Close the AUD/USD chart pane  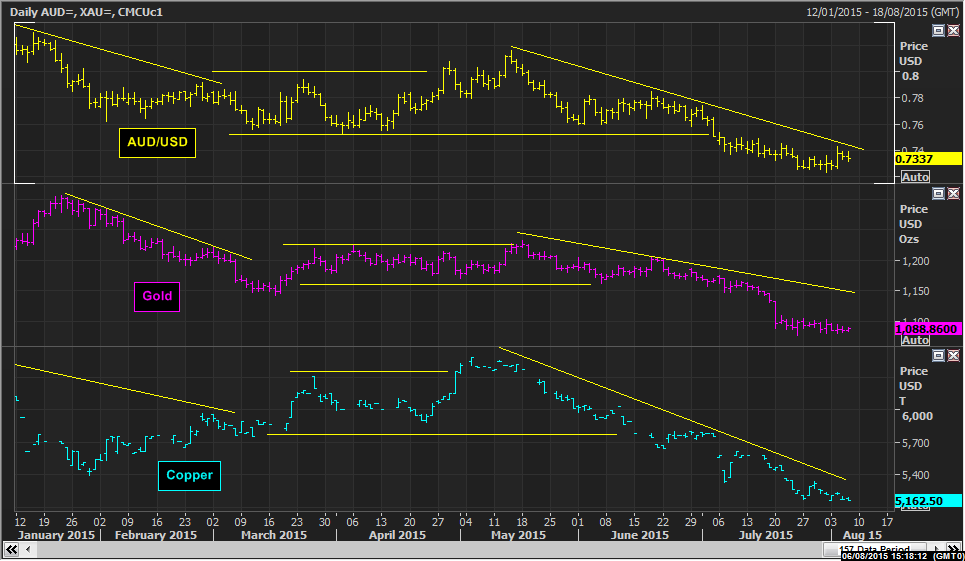pos(952,31)
